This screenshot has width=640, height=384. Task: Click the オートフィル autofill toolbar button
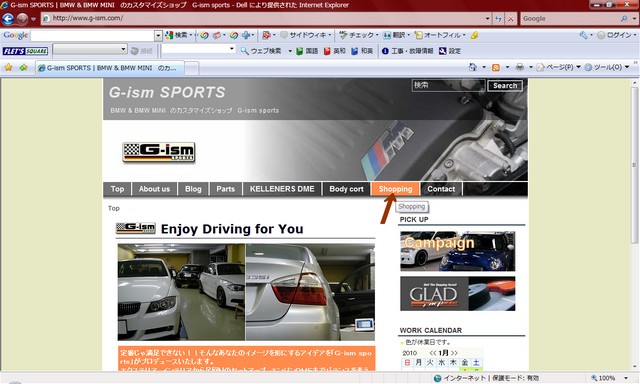438,36
